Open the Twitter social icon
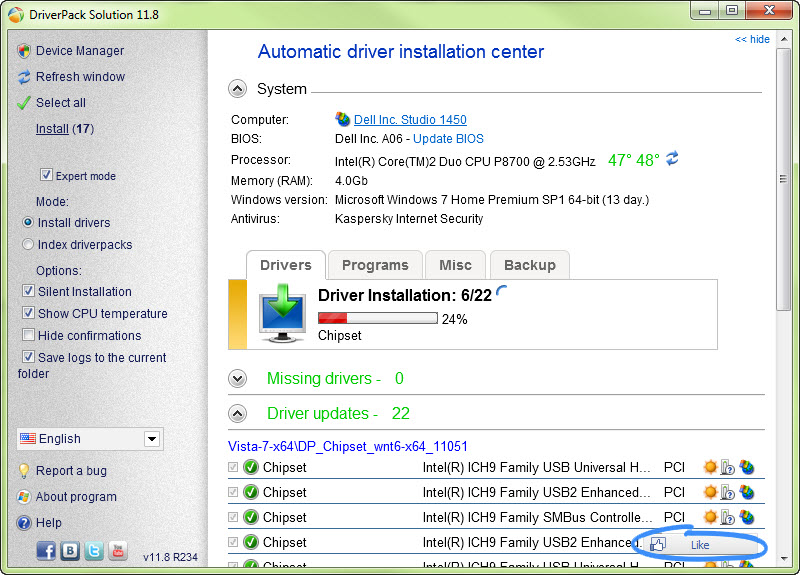800x575 pixels. point(94,551)
